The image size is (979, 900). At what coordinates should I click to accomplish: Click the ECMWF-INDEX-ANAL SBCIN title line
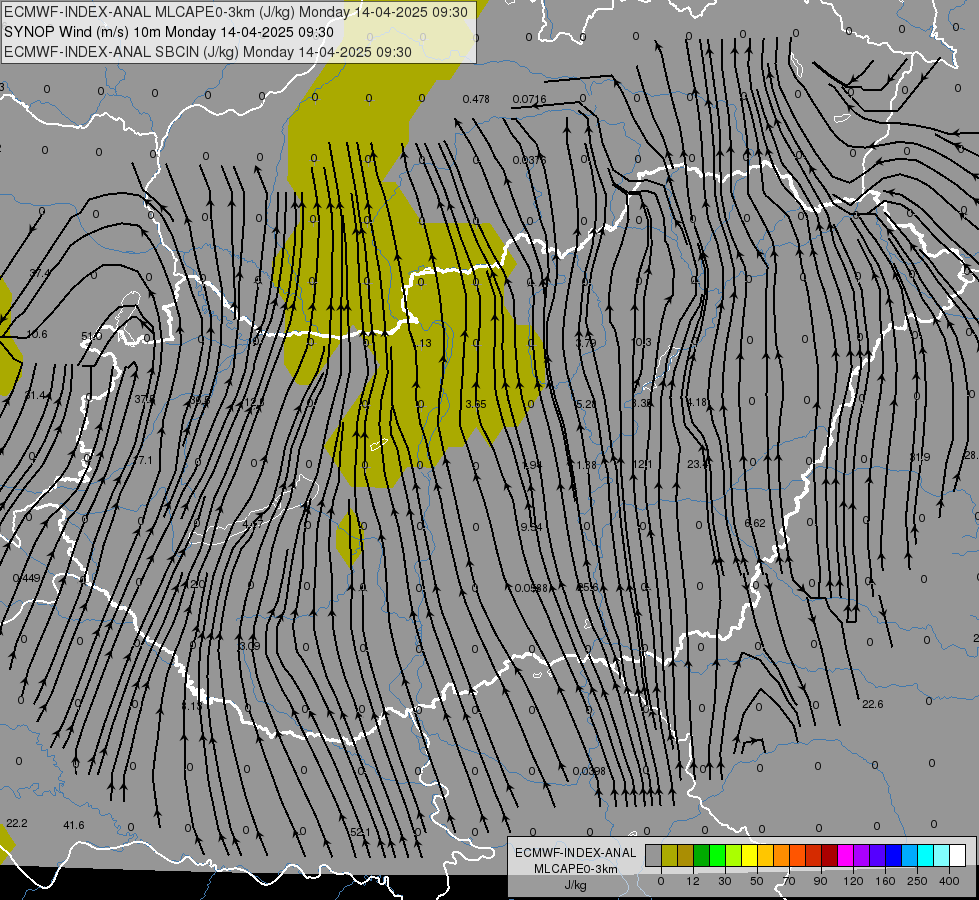208,52
